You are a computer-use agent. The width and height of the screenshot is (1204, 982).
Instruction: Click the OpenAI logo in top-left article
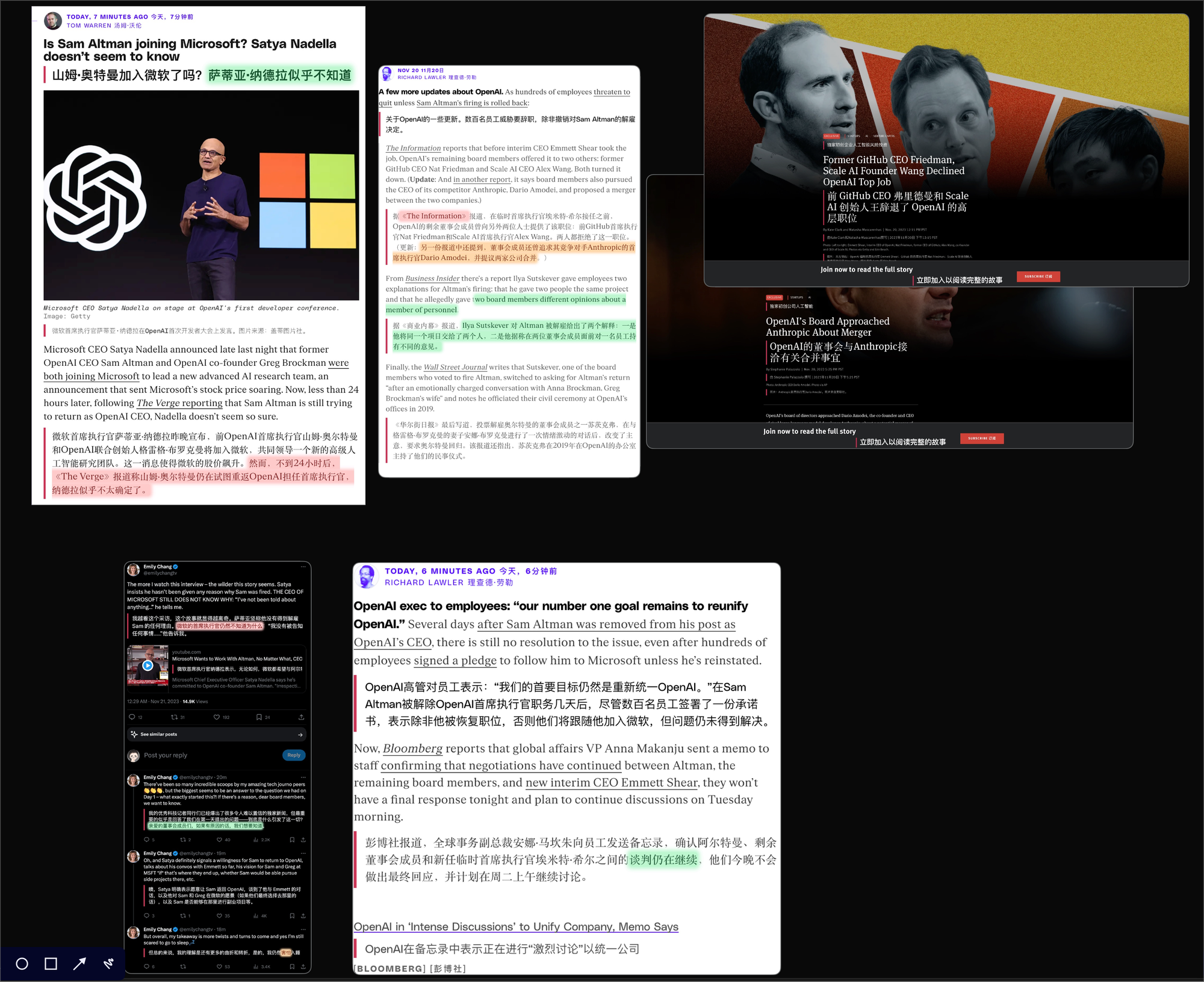(100, 200)
